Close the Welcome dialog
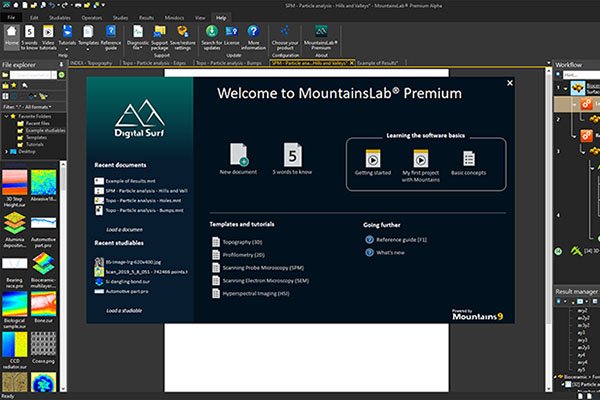Screen dimensions: 600x400 (x=510, y=83)
